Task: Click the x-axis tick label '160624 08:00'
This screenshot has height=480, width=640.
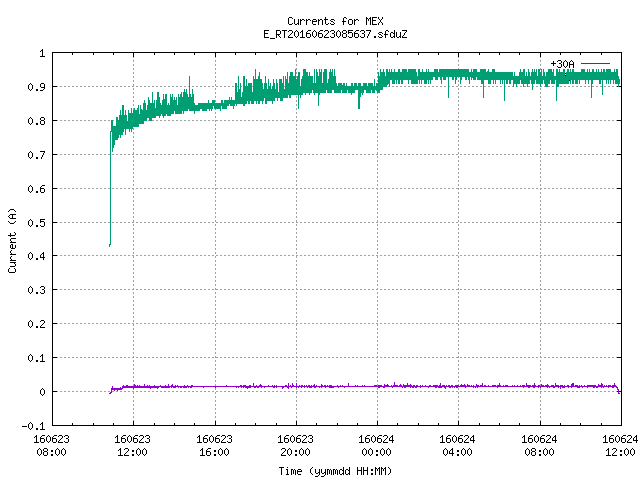Action: 539,446
